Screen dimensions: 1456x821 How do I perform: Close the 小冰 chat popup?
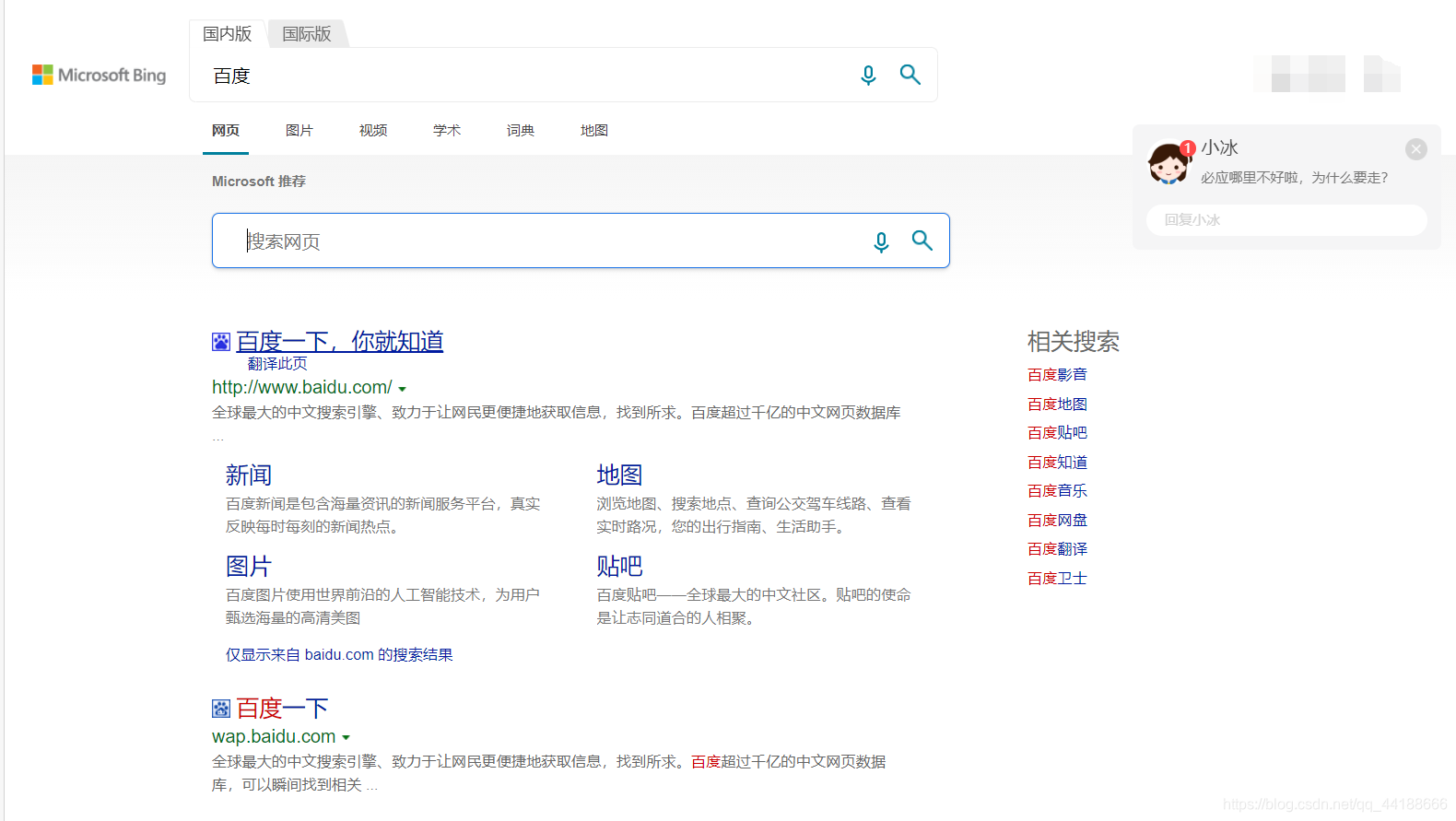pyautogui.click(x=1416, y=149)
